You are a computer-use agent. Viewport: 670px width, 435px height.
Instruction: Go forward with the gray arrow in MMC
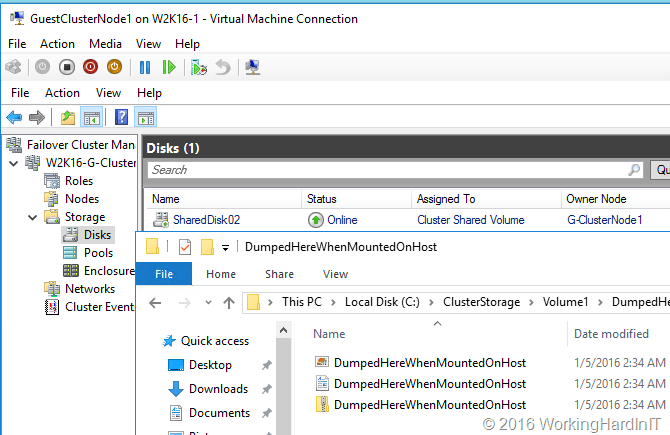37,117
